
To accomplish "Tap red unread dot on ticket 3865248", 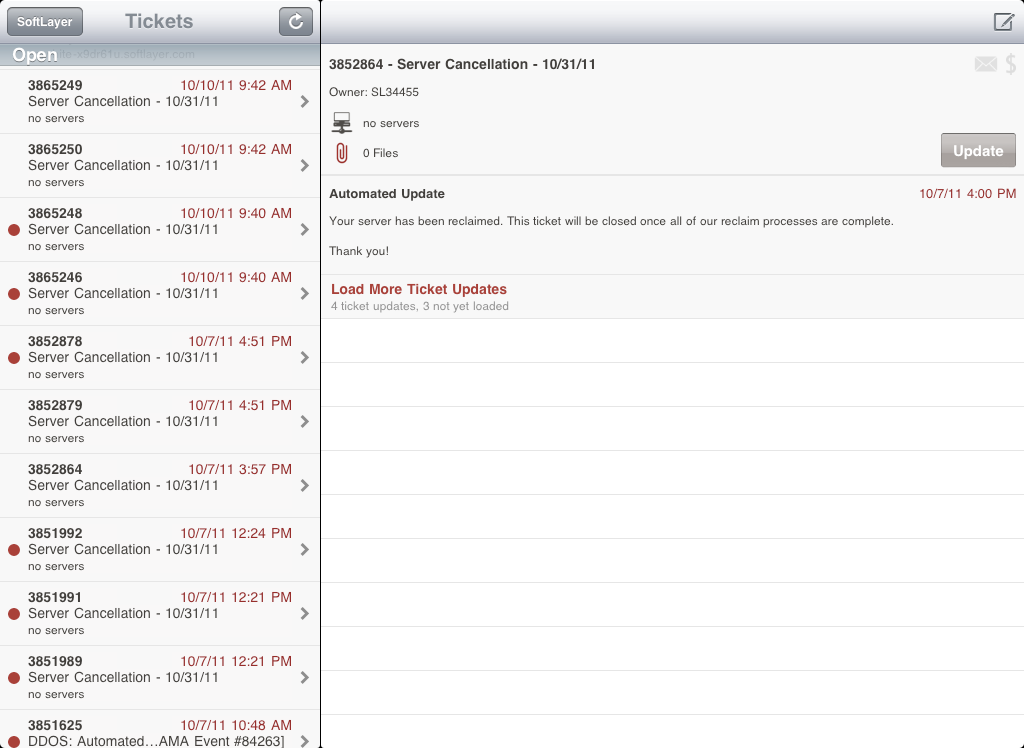I will point(14,230).
